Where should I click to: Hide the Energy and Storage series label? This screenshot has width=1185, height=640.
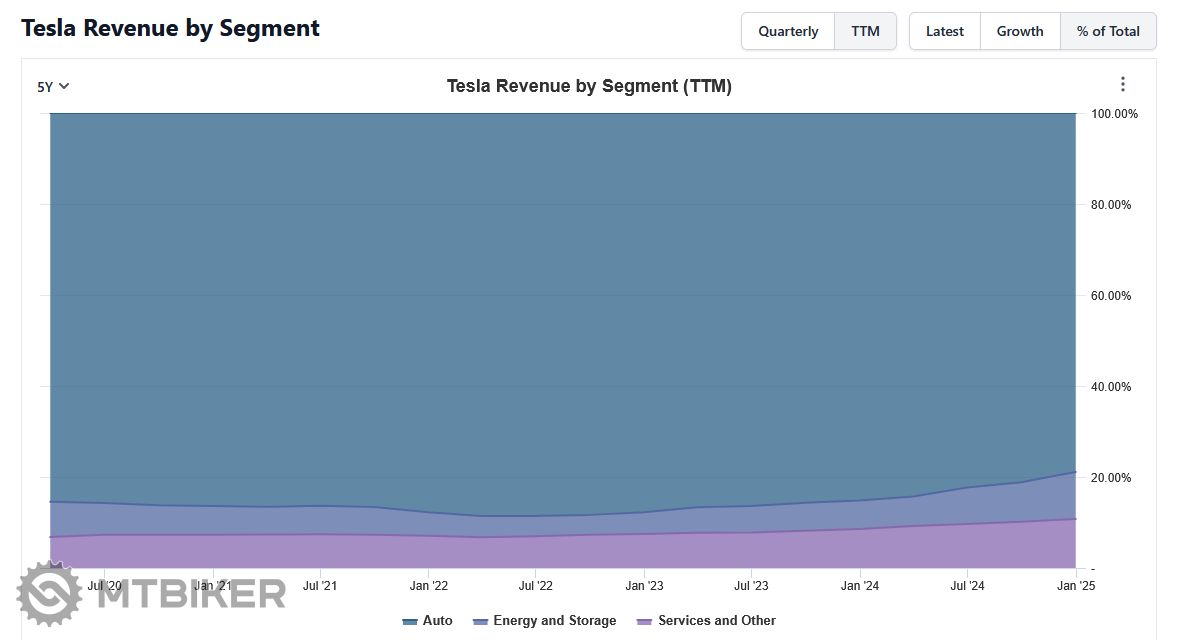click(x=554, y=621)
